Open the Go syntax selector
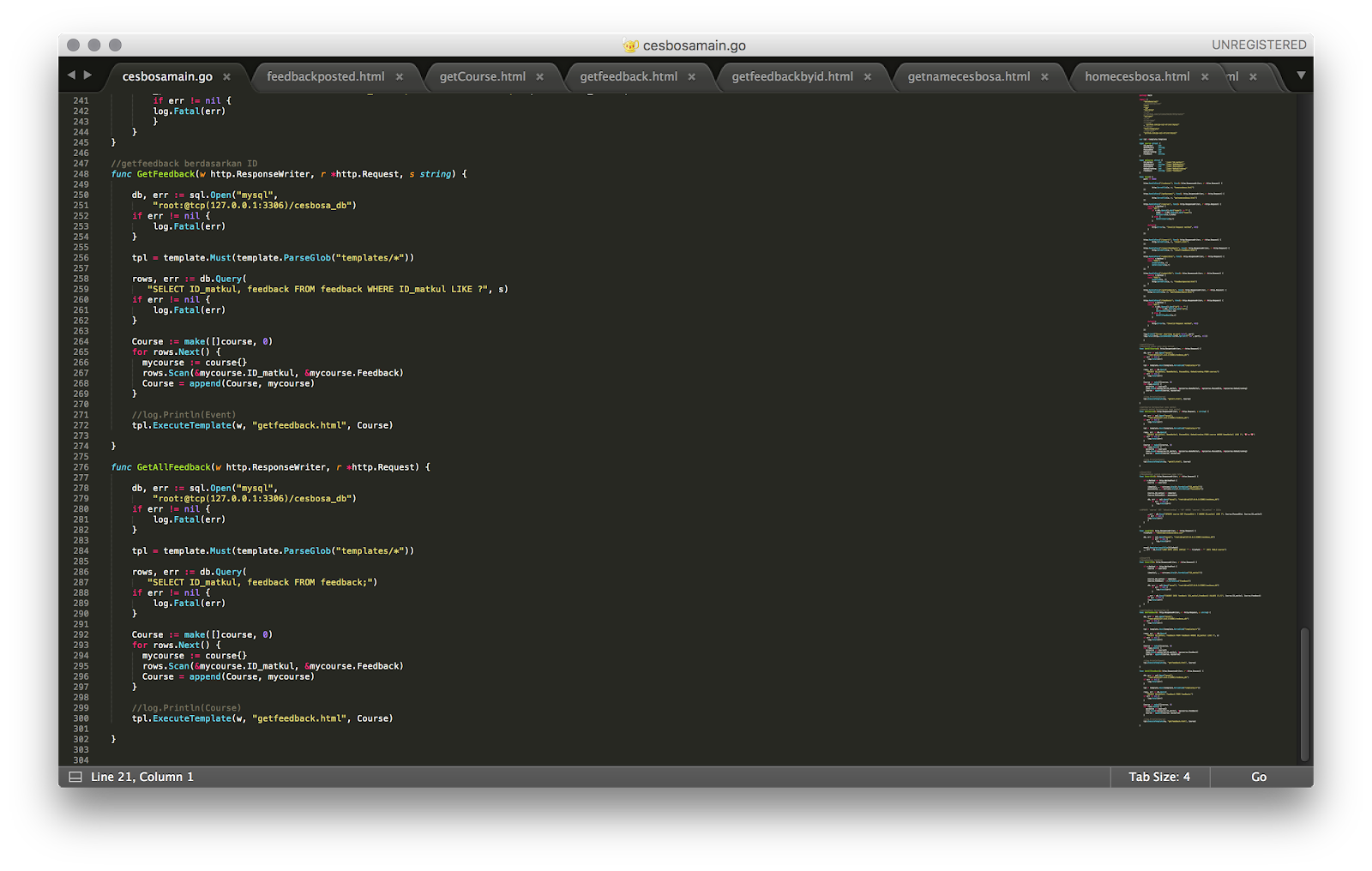This screenshot has height=871, width=1372. [x=1258, y=777]
